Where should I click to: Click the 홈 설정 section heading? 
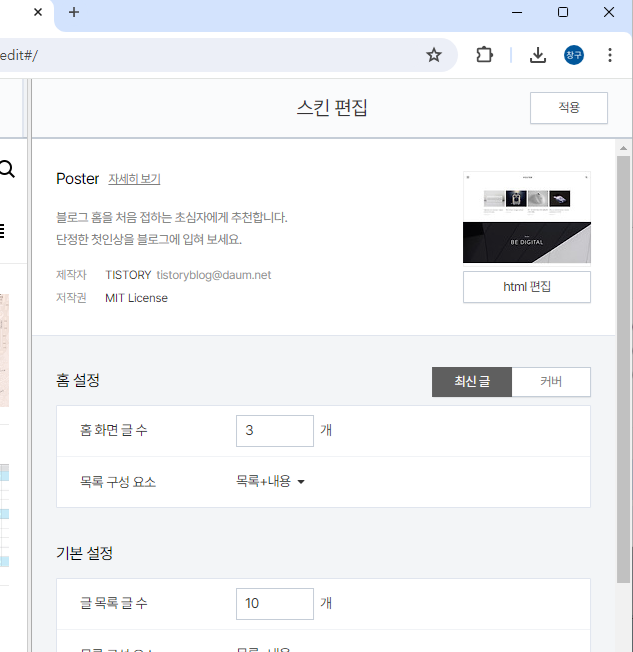(78, 380)
